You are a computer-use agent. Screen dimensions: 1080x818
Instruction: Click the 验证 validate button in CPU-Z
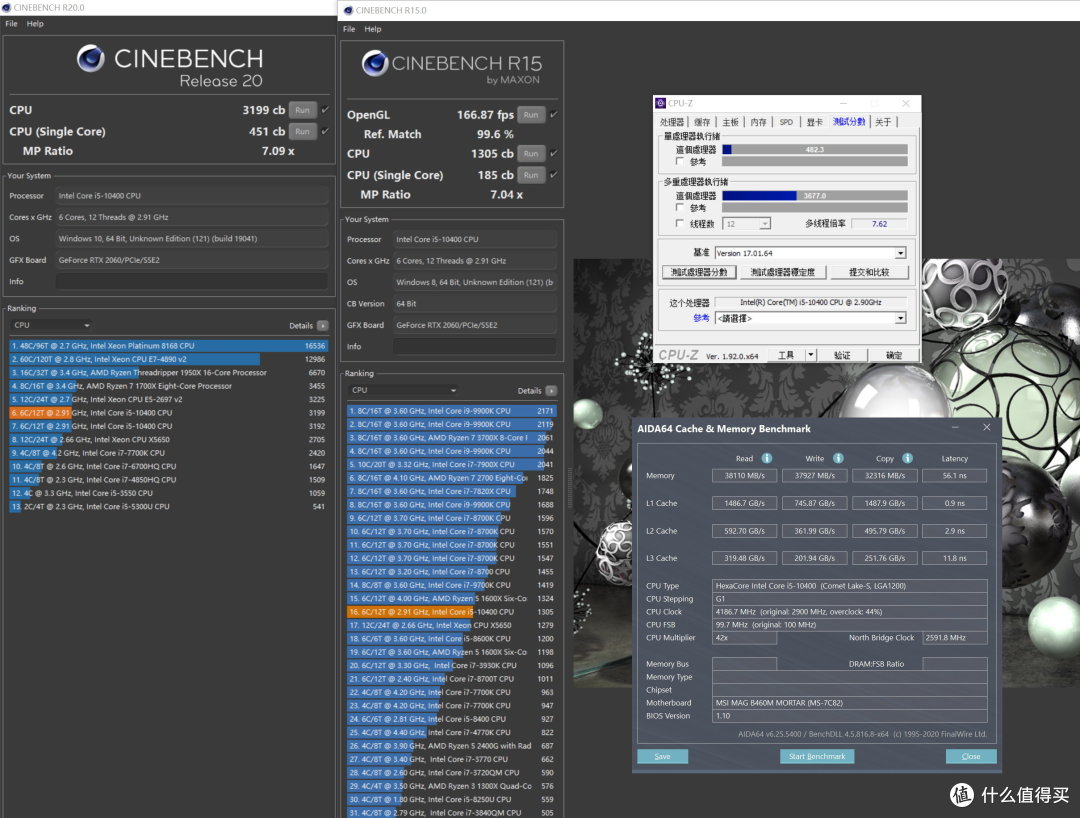click(842, 355)
